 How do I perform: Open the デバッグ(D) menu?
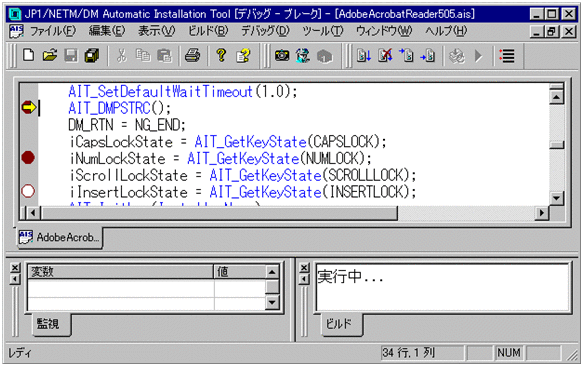[x=265, y=31]
